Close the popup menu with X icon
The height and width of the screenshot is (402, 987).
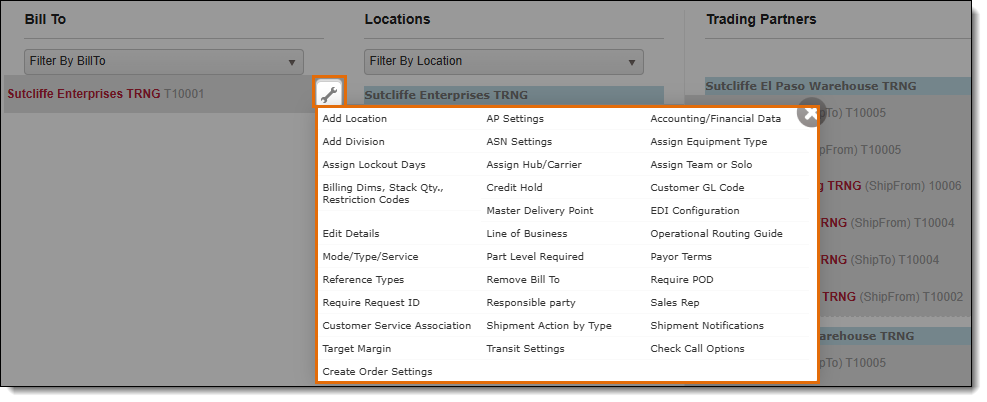click(x=810, y=114)
